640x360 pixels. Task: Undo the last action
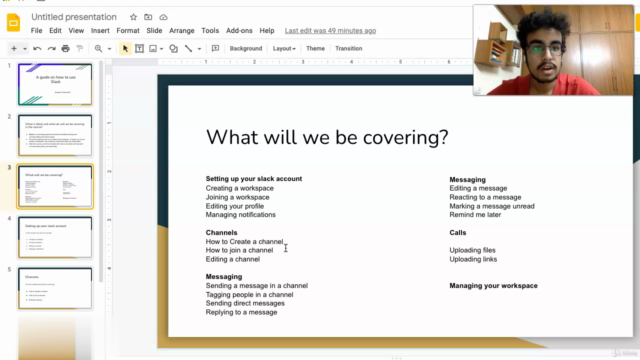point(37,49)
